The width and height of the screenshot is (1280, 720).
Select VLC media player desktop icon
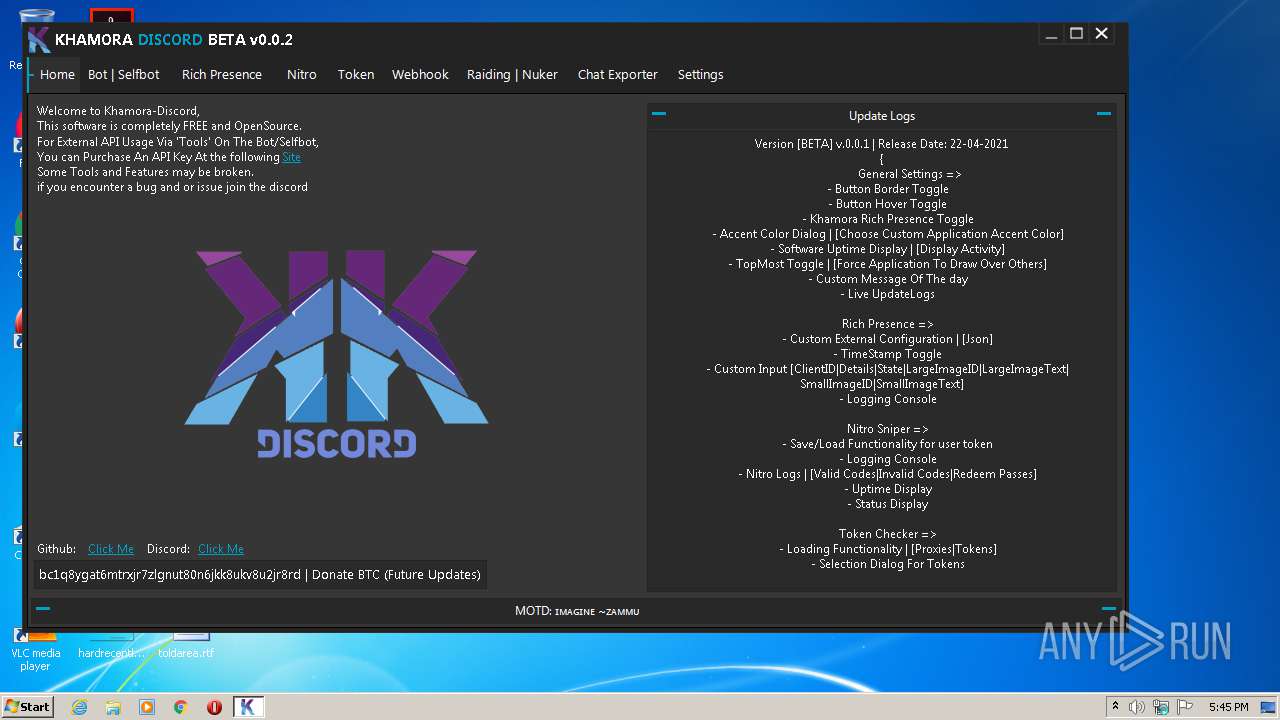tap(35, 650)
